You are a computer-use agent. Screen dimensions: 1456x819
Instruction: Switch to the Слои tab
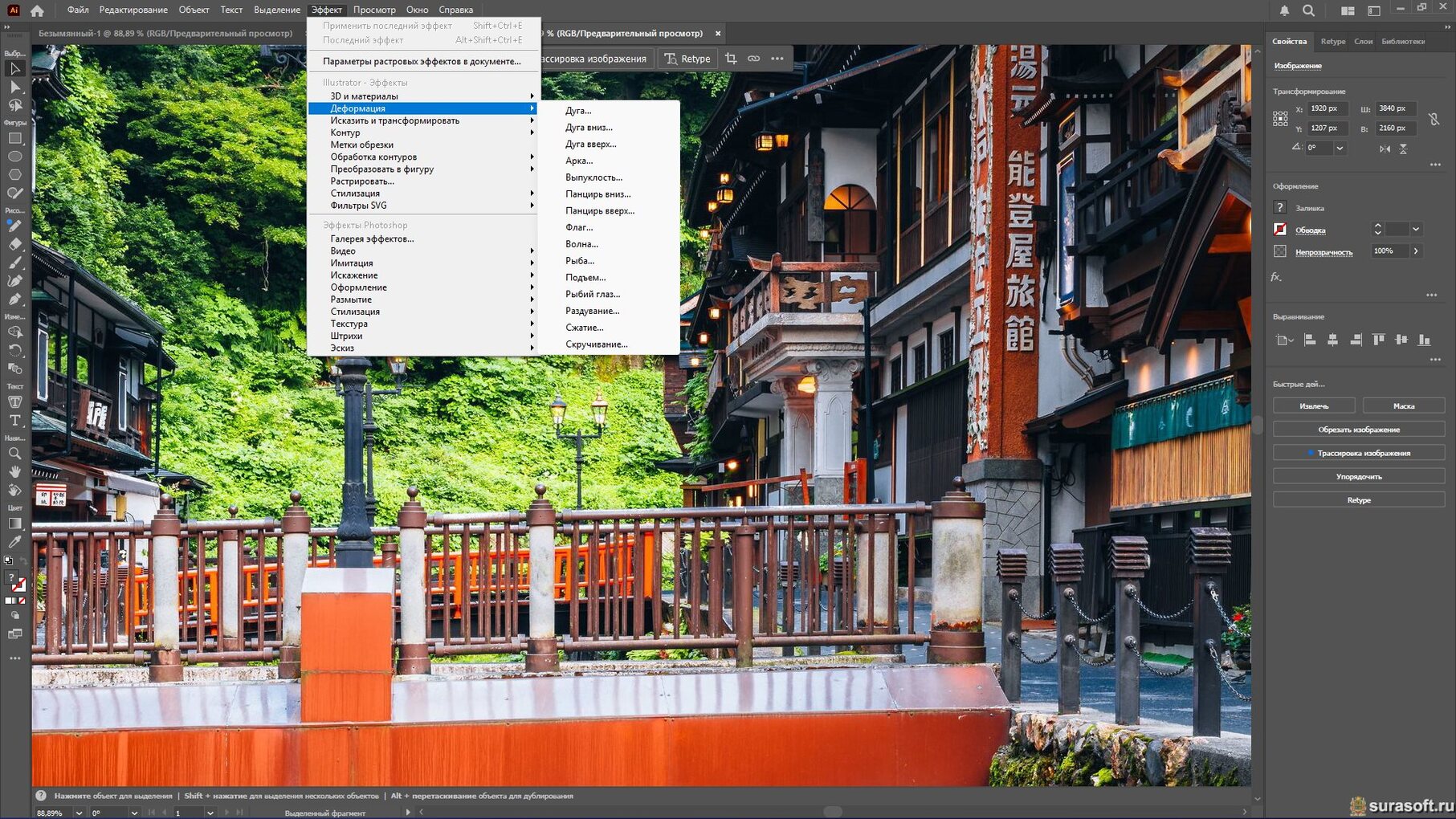point(1363,41)
